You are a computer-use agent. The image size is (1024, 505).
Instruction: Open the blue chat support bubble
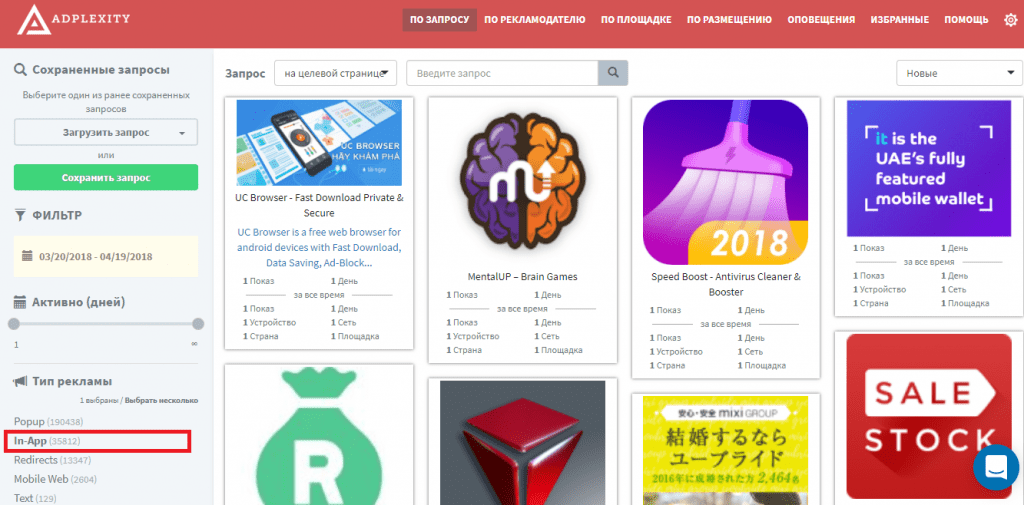[996, 466]
